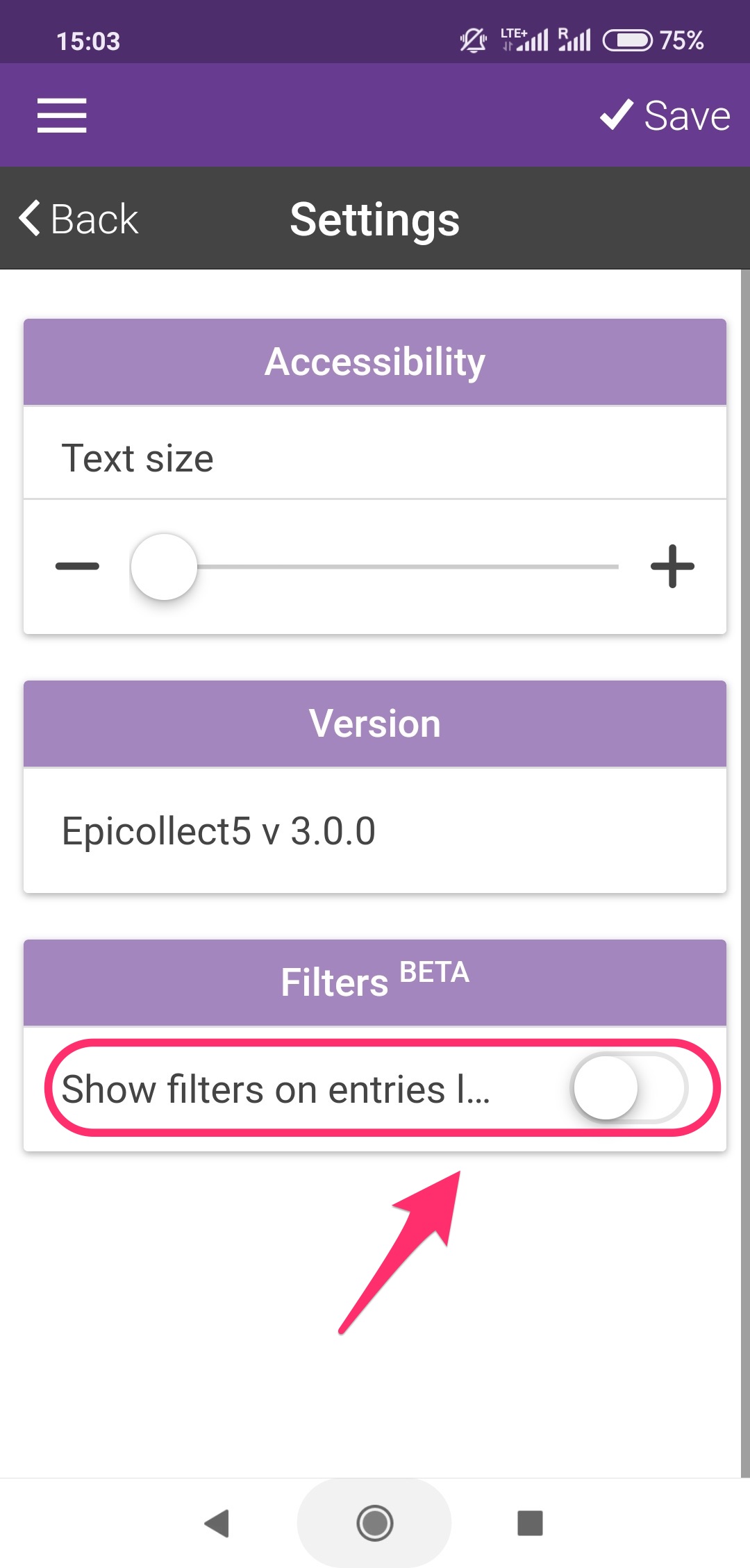Increase text size with plus icon
This screenshot has width=750, height=1568.
(672, 566)
